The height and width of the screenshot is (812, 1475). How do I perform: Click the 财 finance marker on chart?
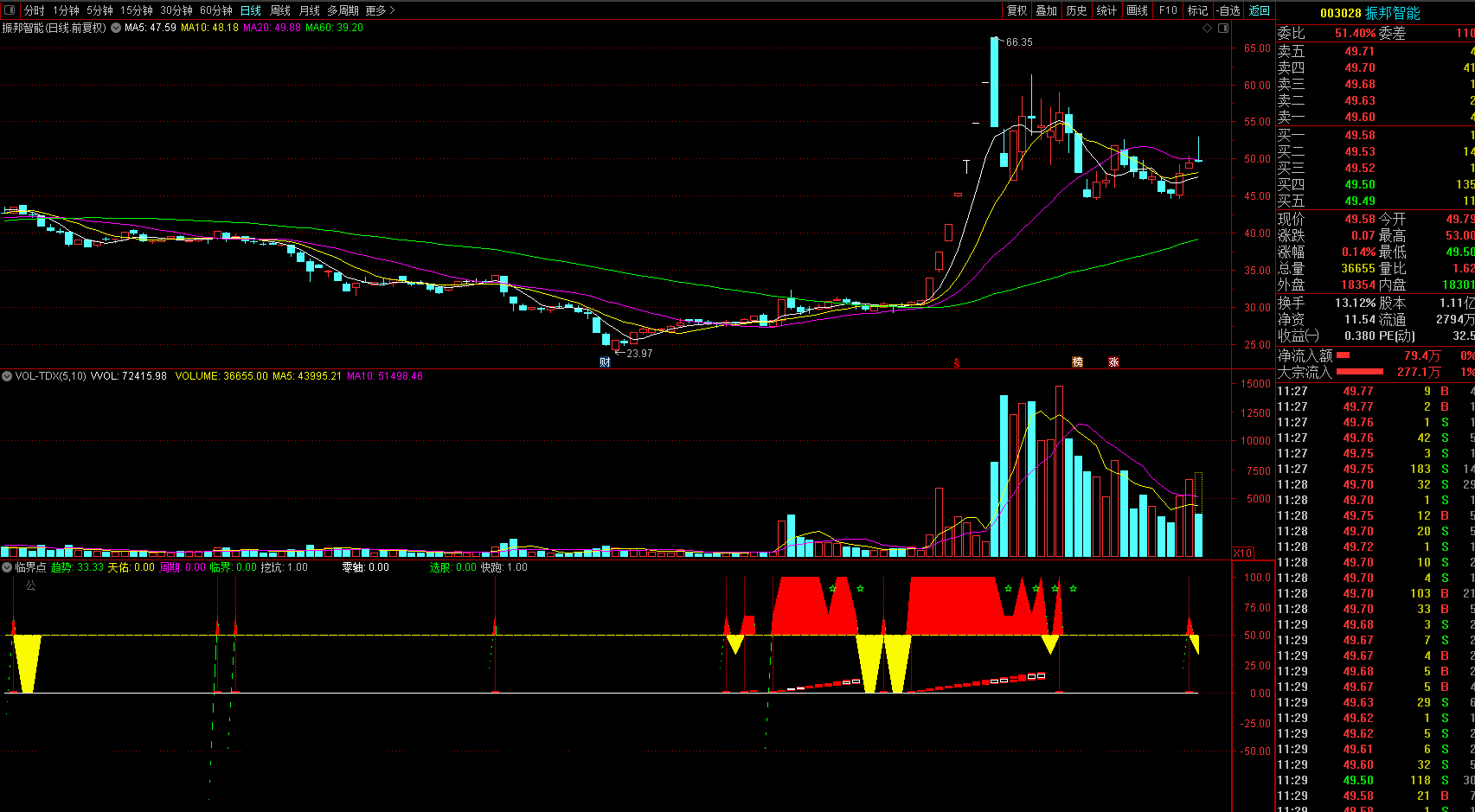(605, 361)
